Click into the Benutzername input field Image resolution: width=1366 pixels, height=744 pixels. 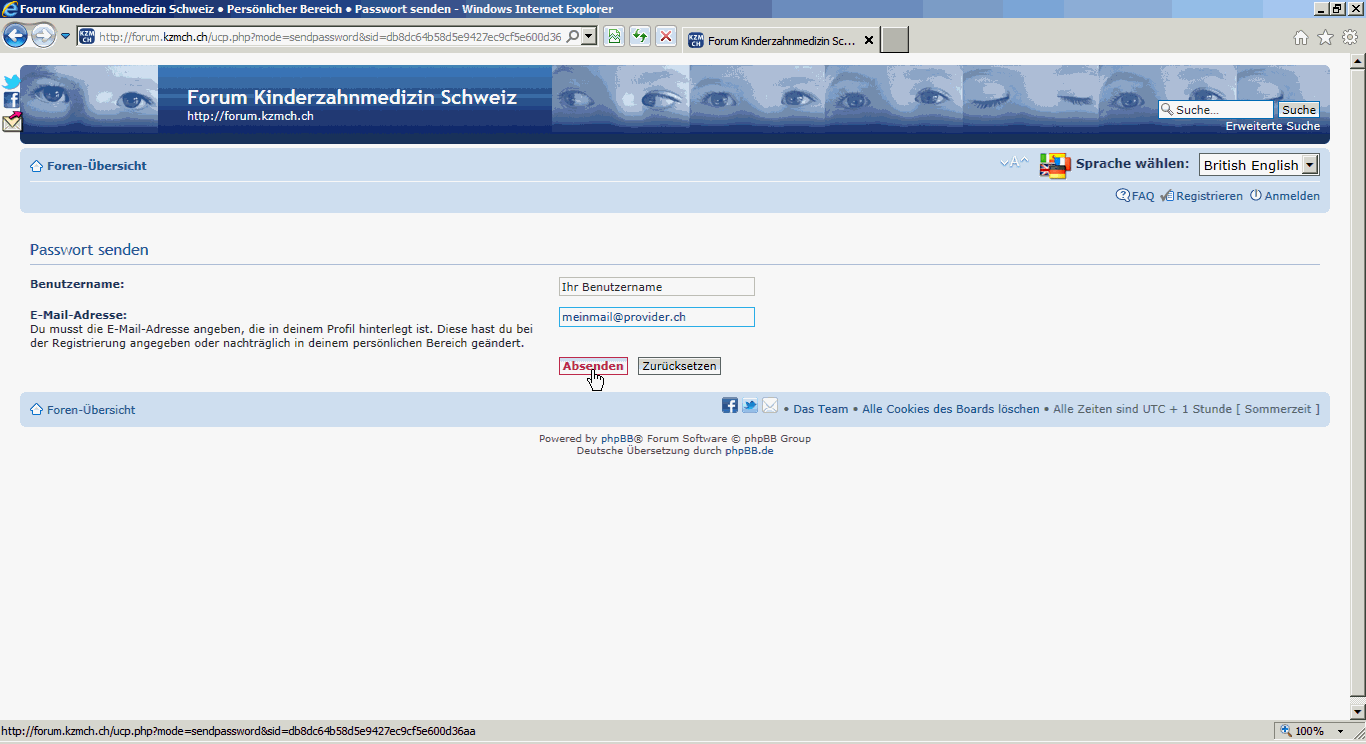(x=656, y=287)
